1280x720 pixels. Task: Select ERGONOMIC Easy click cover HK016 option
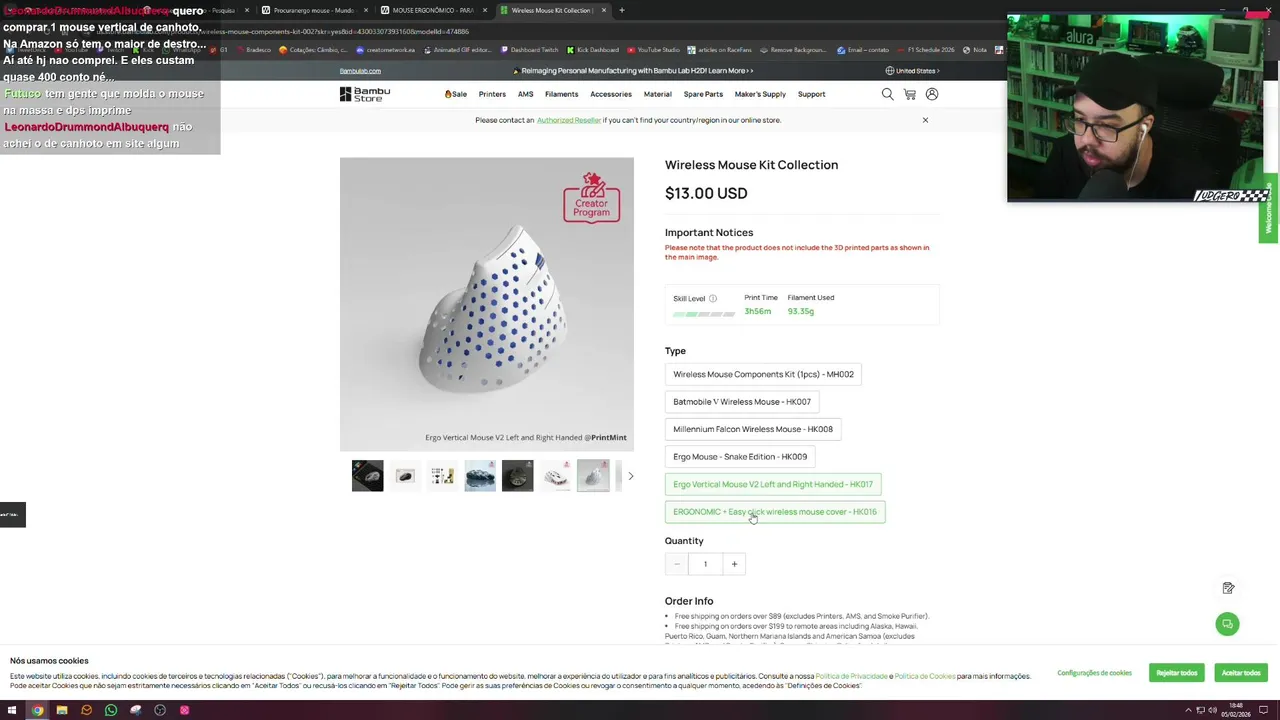click(x=775, y=512)
